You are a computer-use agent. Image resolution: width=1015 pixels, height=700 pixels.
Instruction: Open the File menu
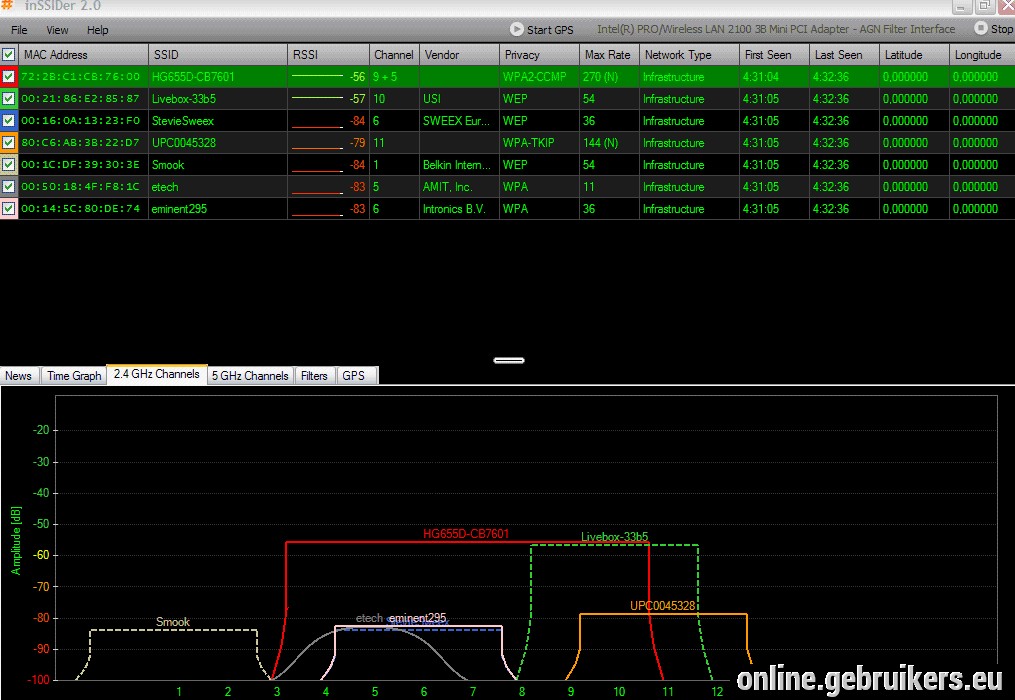(19, 30)
